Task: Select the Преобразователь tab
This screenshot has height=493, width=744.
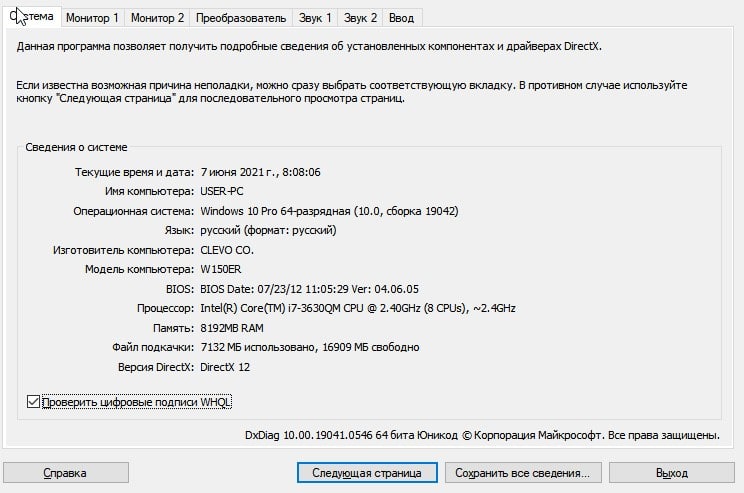Action: click(240, 18)
